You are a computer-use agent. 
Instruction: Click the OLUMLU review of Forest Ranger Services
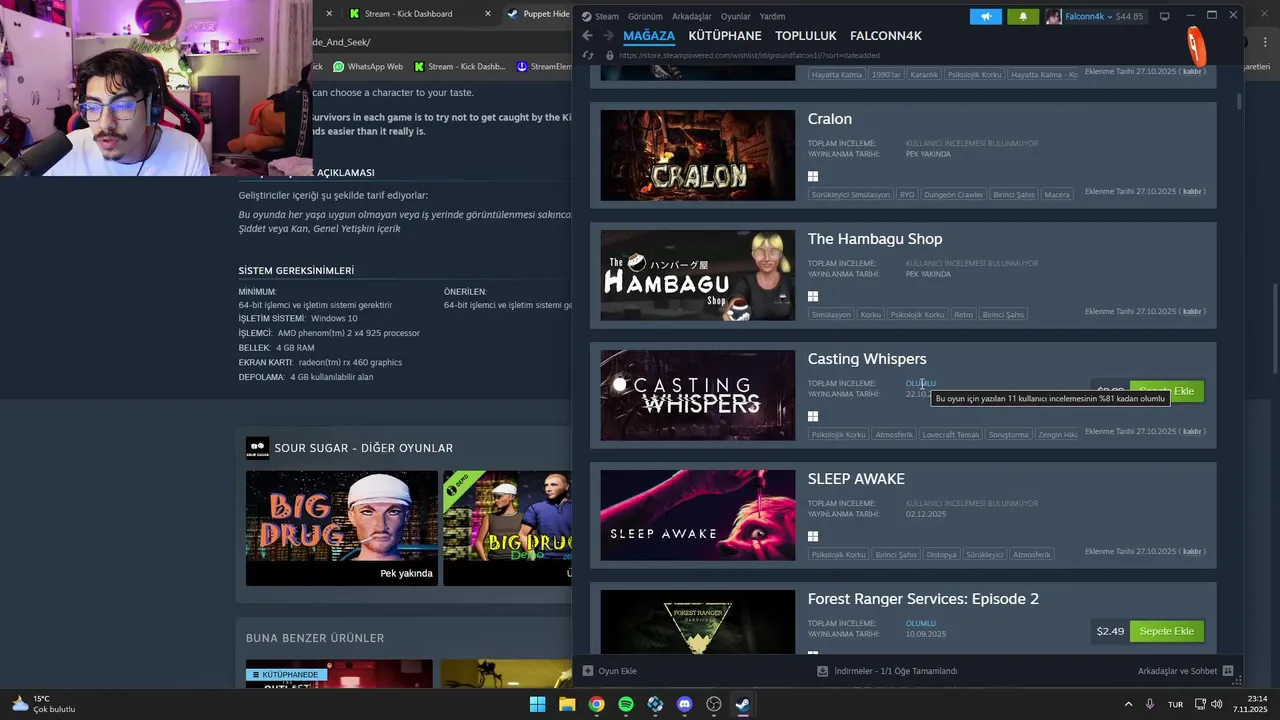[x=921, y=623]
